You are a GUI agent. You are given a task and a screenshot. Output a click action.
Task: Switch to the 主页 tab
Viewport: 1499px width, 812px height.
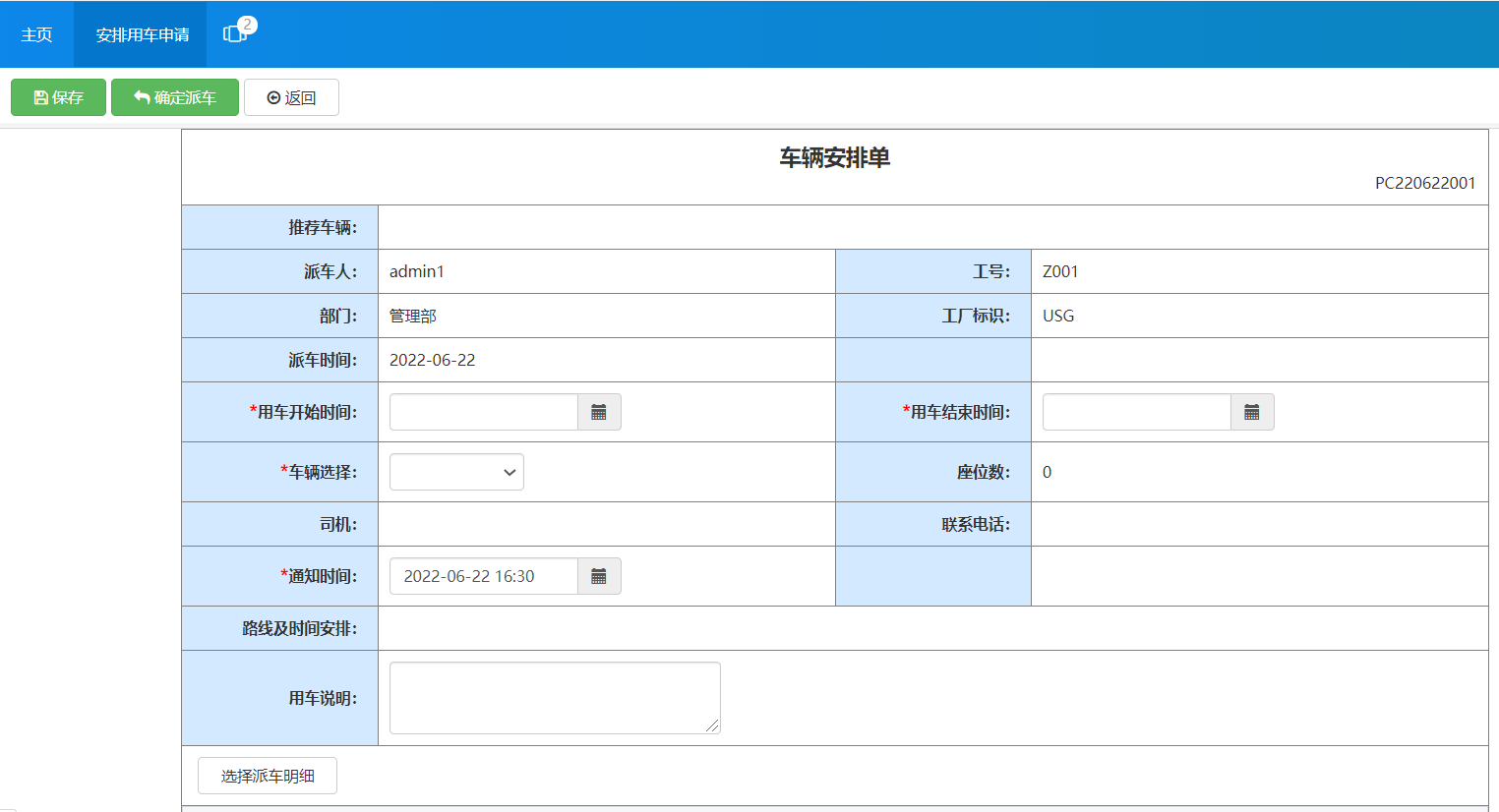click(x=36, y=32)
